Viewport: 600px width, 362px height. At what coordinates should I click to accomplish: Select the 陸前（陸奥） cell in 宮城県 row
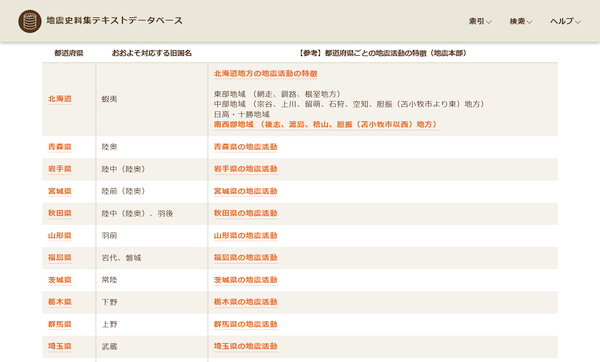pos(123,191)
